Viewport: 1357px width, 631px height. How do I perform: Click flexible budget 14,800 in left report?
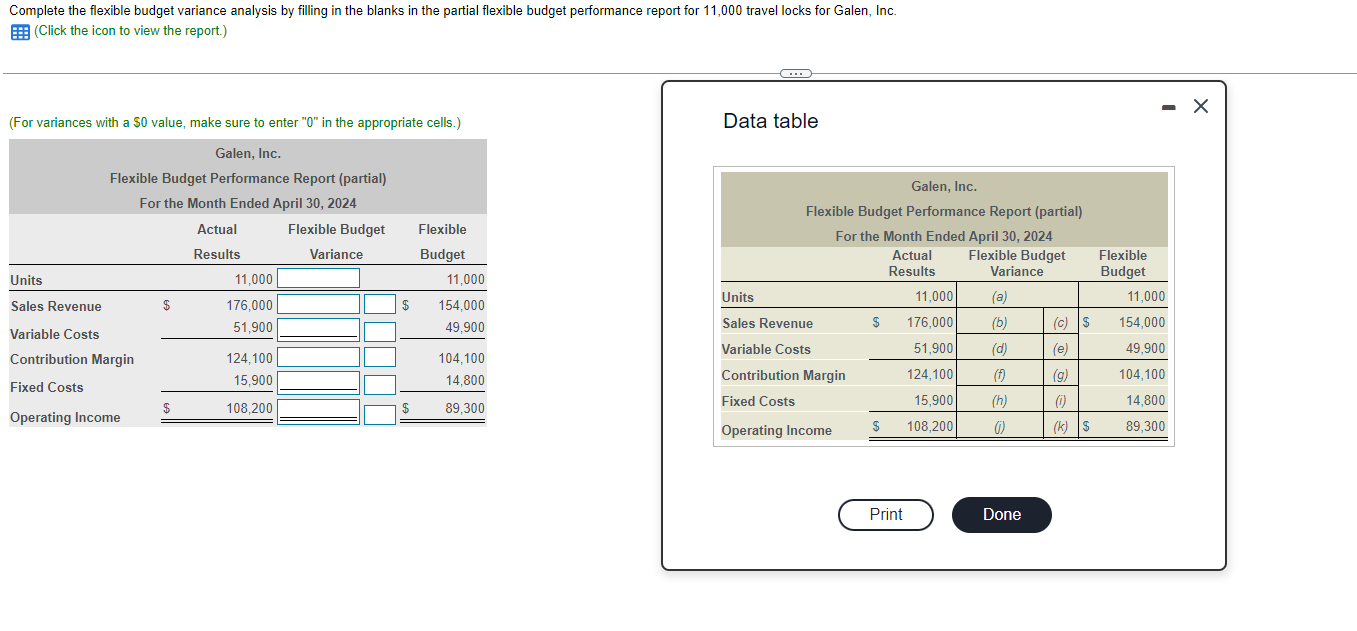tap(465, 380)
